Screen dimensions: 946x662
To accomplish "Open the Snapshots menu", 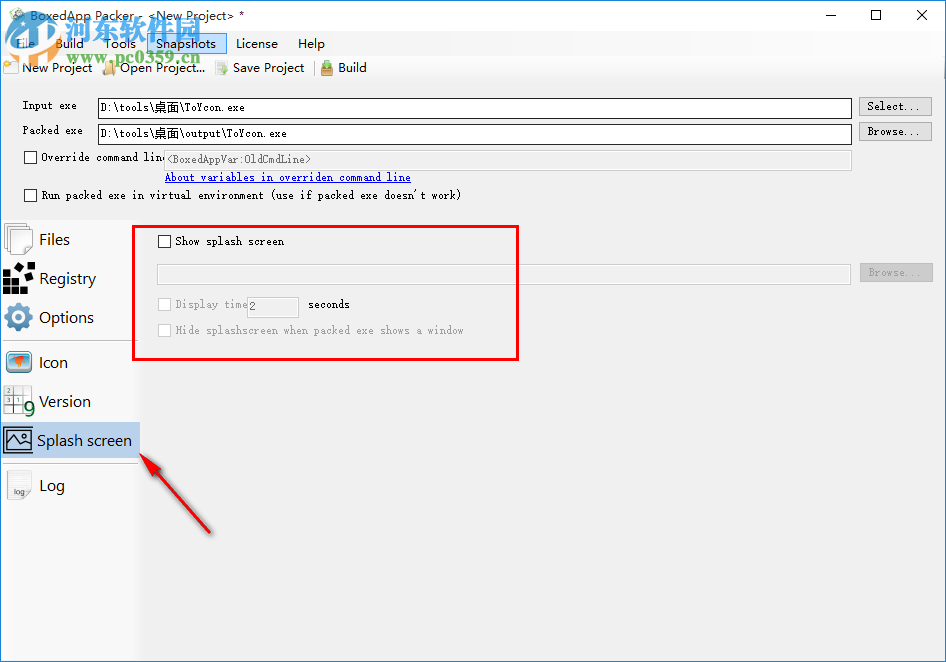I will tap(187, 43).
